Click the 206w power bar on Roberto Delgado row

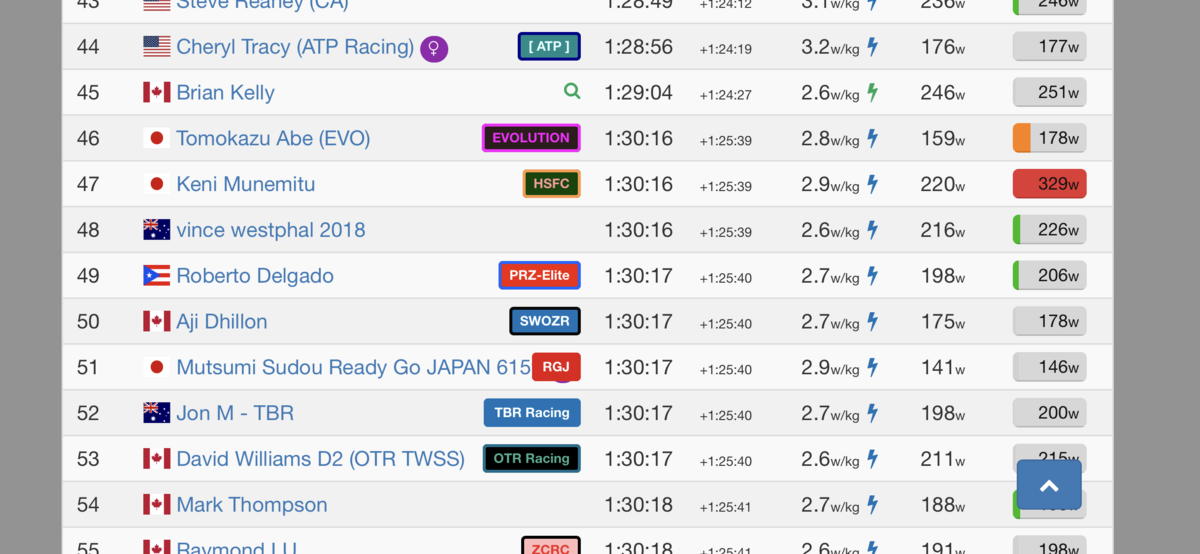click(1049, 276)
